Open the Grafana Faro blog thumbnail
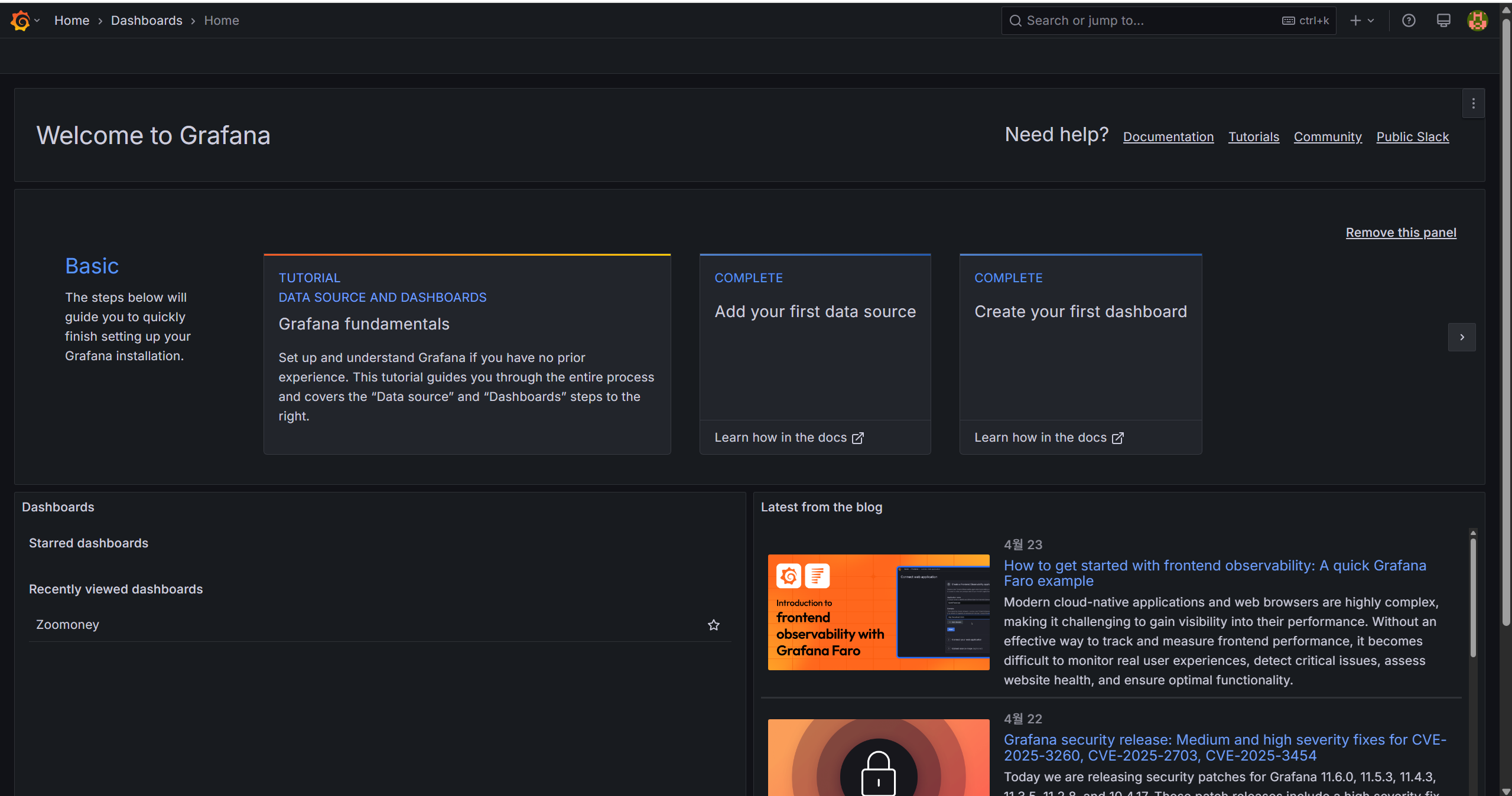This screenshot has height=796, width=1512. pos(878,612)
